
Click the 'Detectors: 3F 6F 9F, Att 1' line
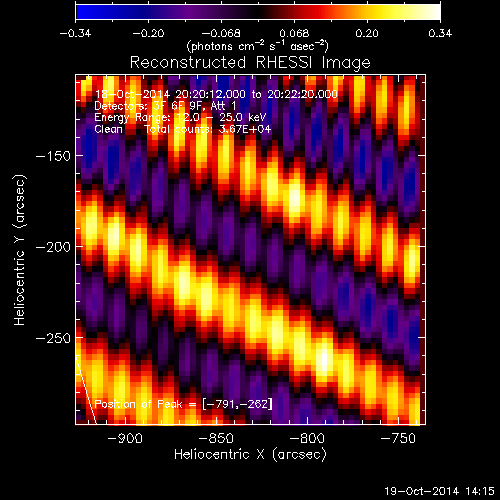pos(165,106)
